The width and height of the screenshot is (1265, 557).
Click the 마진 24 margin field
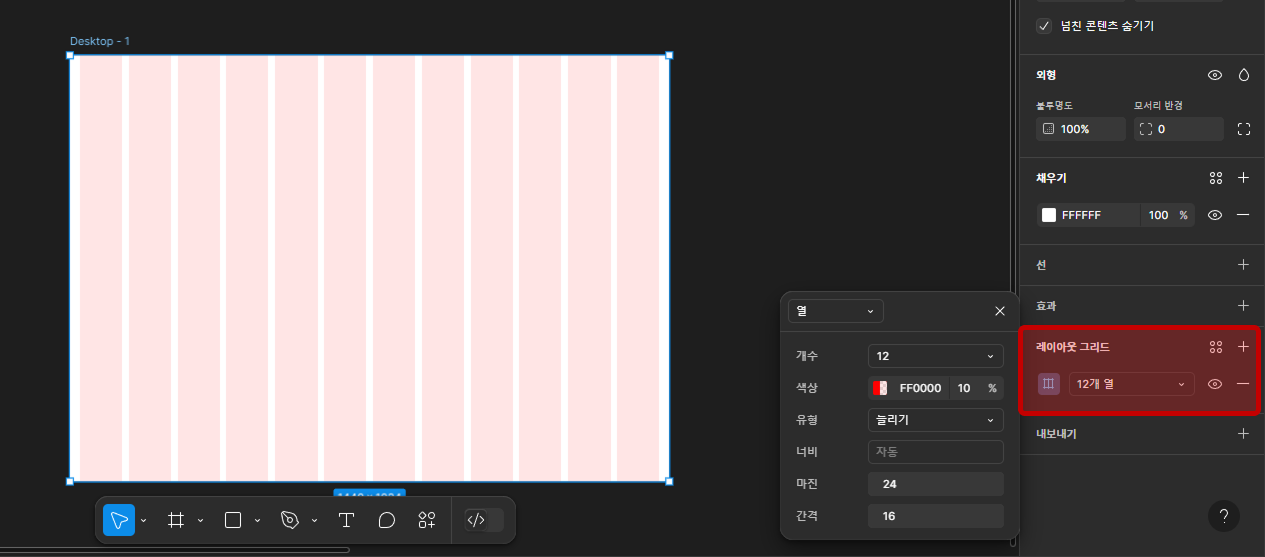(x=936, y=484)
